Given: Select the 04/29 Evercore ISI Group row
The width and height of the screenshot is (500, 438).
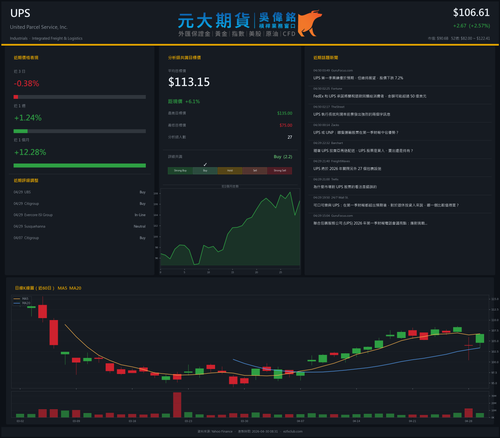Looking at the screenshot, I should [80, 215].
